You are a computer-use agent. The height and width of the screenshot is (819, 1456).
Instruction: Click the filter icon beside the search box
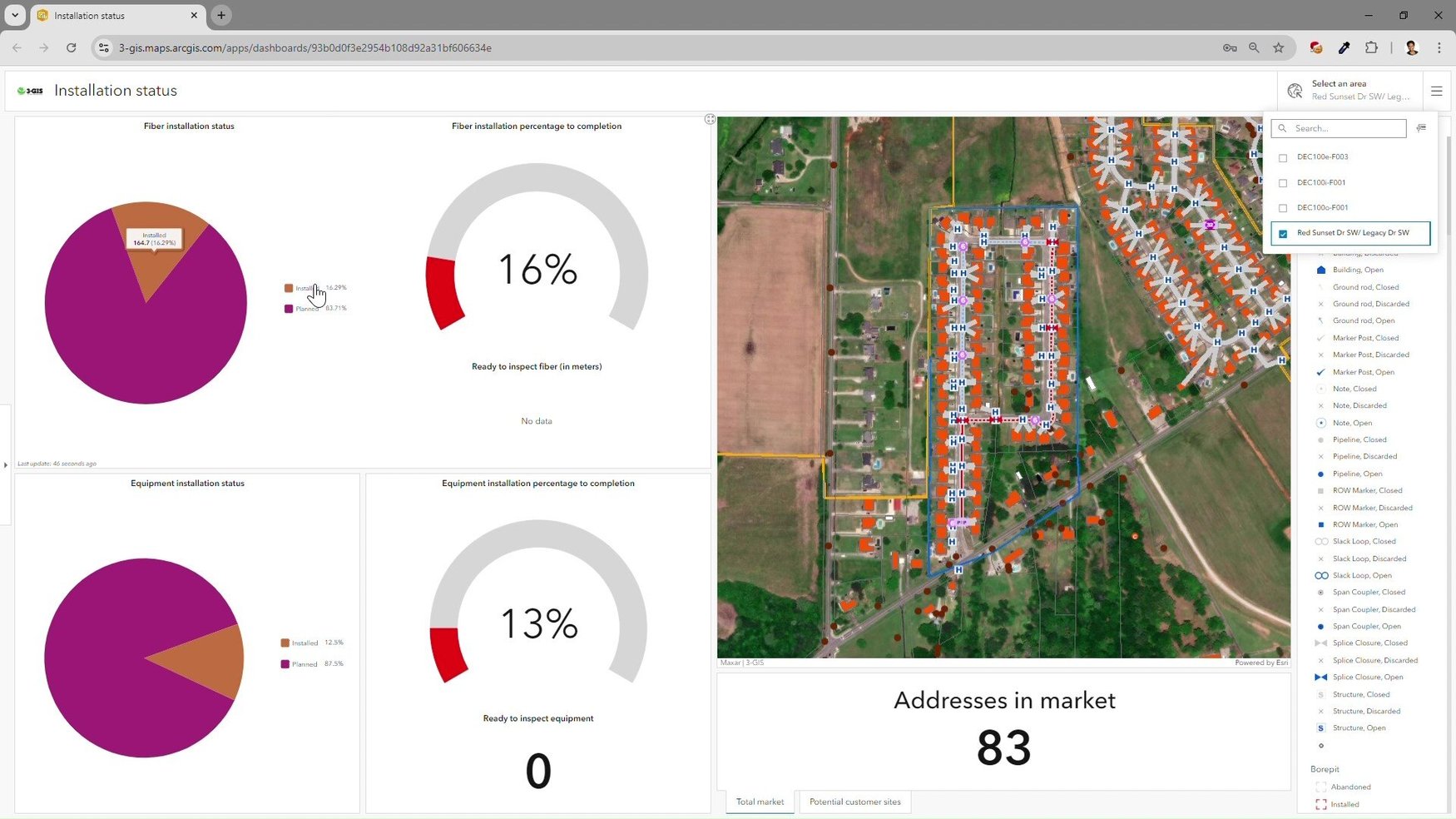[1421, 127]
